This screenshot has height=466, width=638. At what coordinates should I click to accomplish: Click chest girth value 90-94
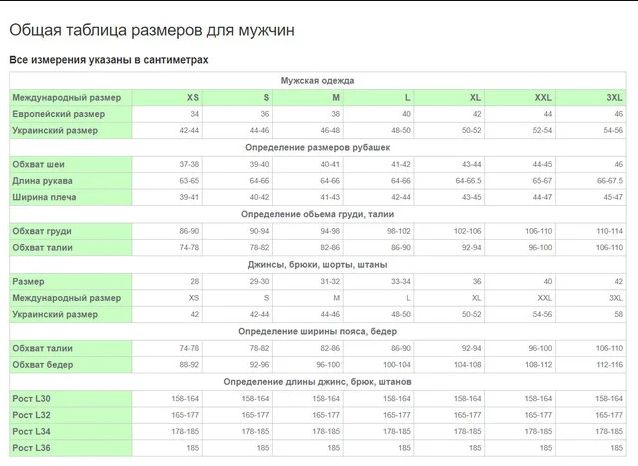coord(260,231)
